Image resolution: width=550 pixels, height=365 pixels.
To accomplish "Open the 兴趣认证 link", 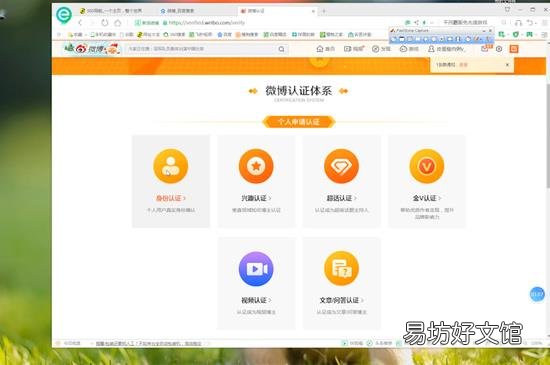I will point(256,198).
